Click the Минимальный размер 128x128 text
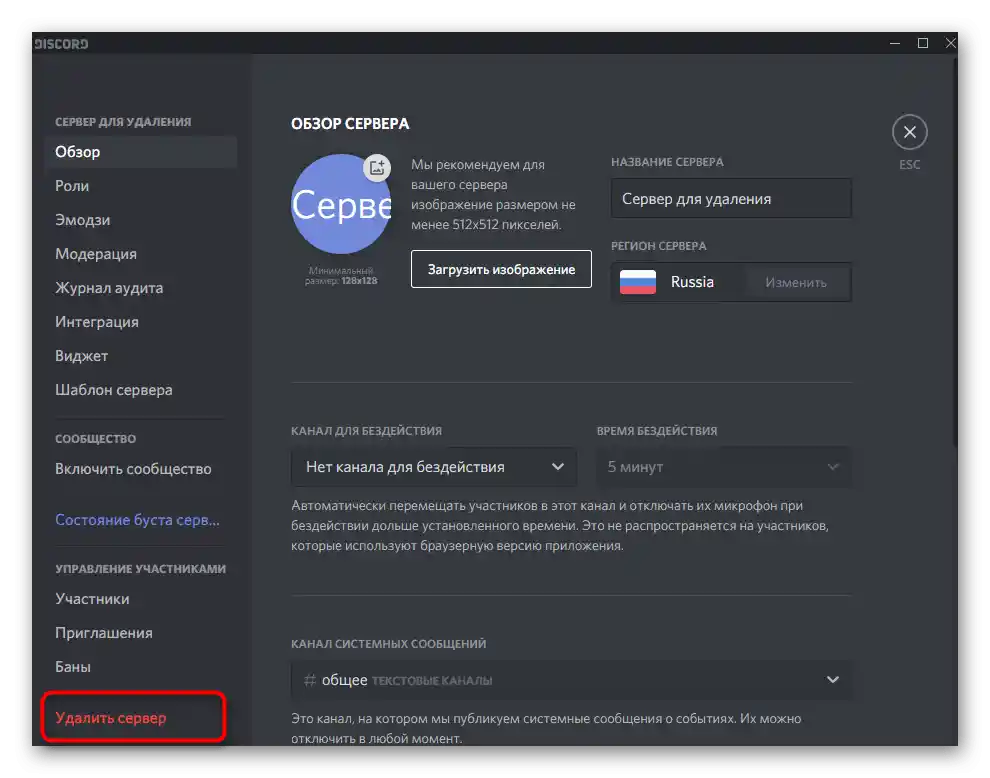990x778 pixels. tap(341, 275)
